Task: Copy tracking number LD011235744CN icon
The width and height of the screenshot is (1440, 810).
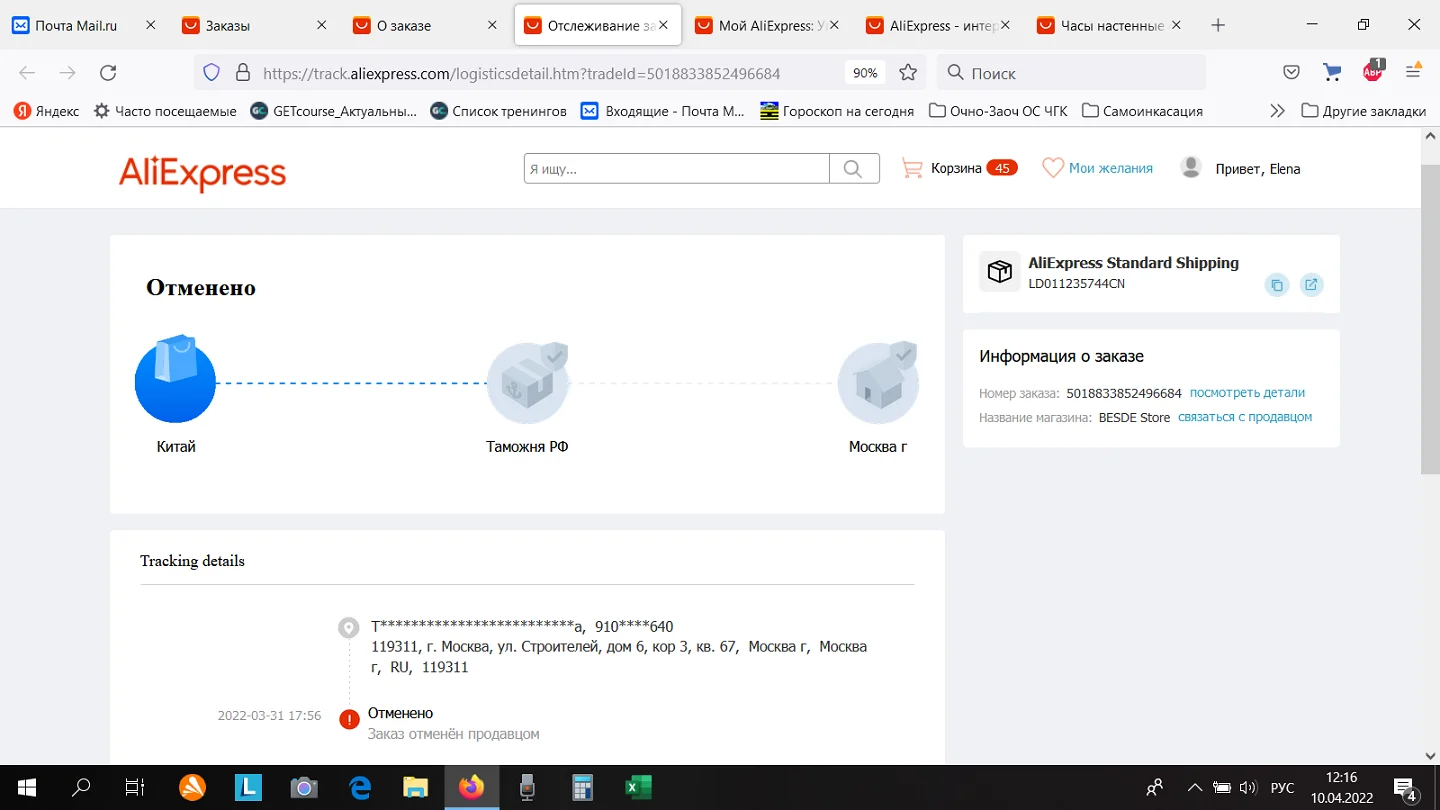Action: pyautogui.click(x=1277, y=285)
